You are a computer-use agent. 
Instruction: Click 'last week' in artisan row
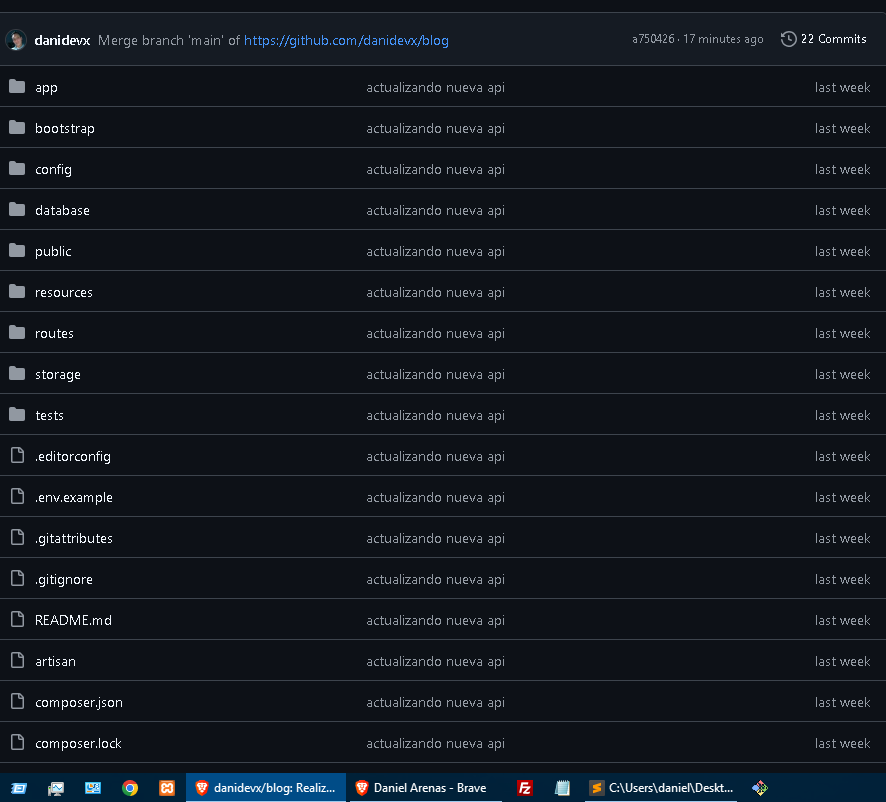(x=842, y=661)
